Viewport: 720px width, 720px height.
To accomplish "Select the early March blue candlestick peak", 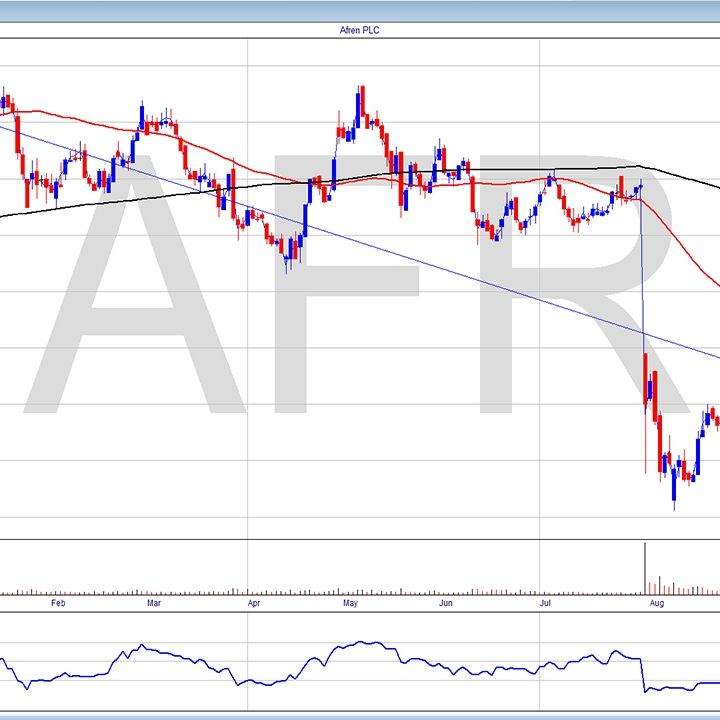I will pyautogui.click(x=142, y=117).
